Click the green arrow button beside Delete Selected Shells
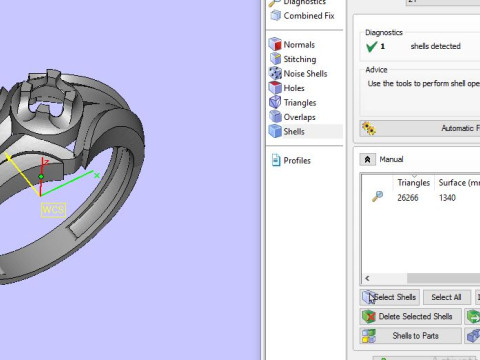This screenshot has width=480, height=360. (473, 316)
